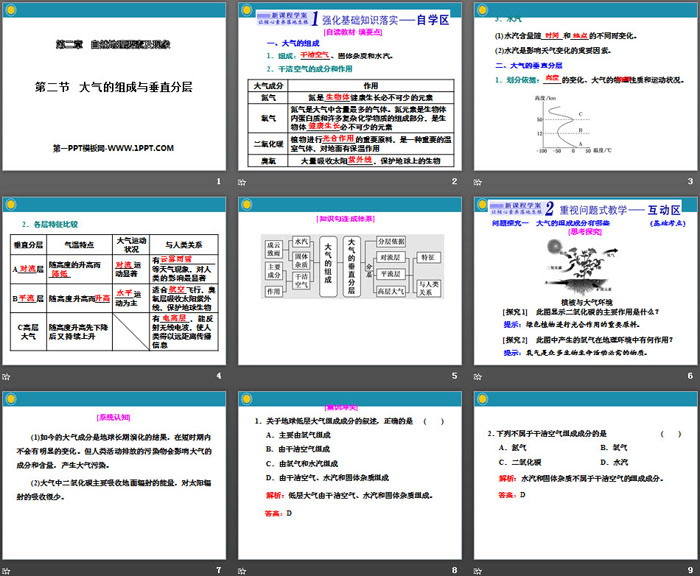Select slide 1 title thumbnail '第二节 大气的组成与垂直分层'

[114, 87]
